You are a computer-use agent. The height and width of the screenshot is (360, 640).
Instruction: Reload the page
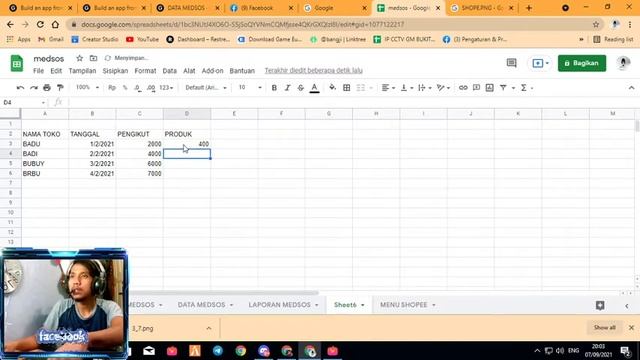(x=40, y=24)
